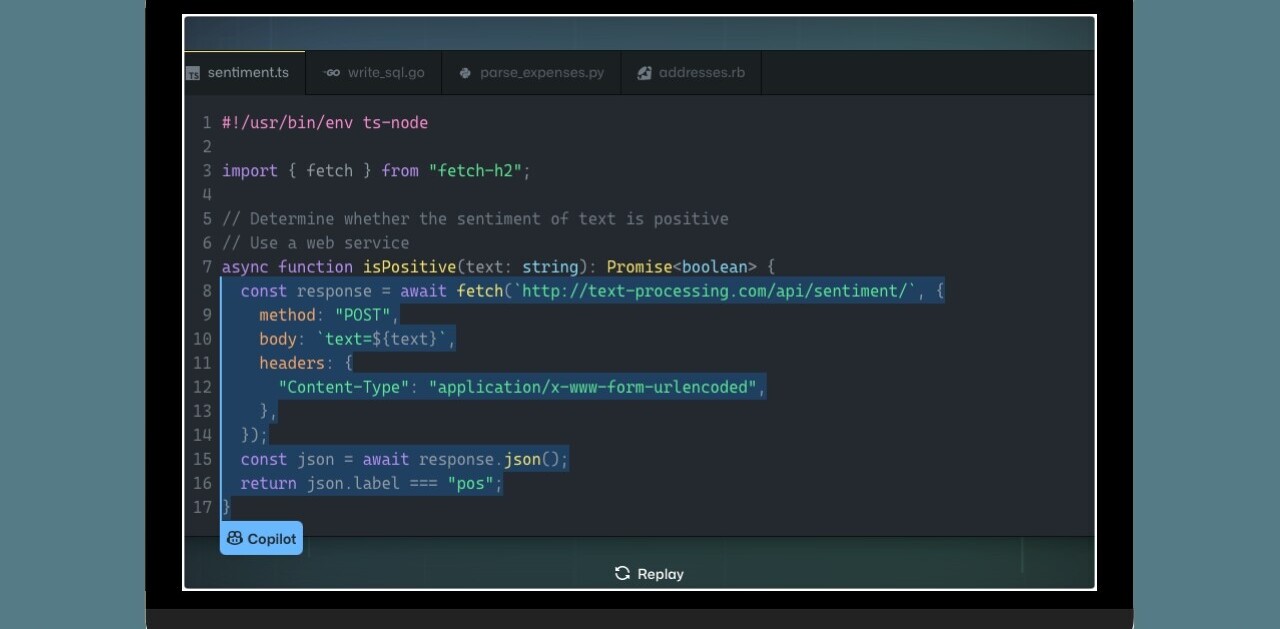
Task: Click line number 7 in the gutter
Action: pos(207,267)
